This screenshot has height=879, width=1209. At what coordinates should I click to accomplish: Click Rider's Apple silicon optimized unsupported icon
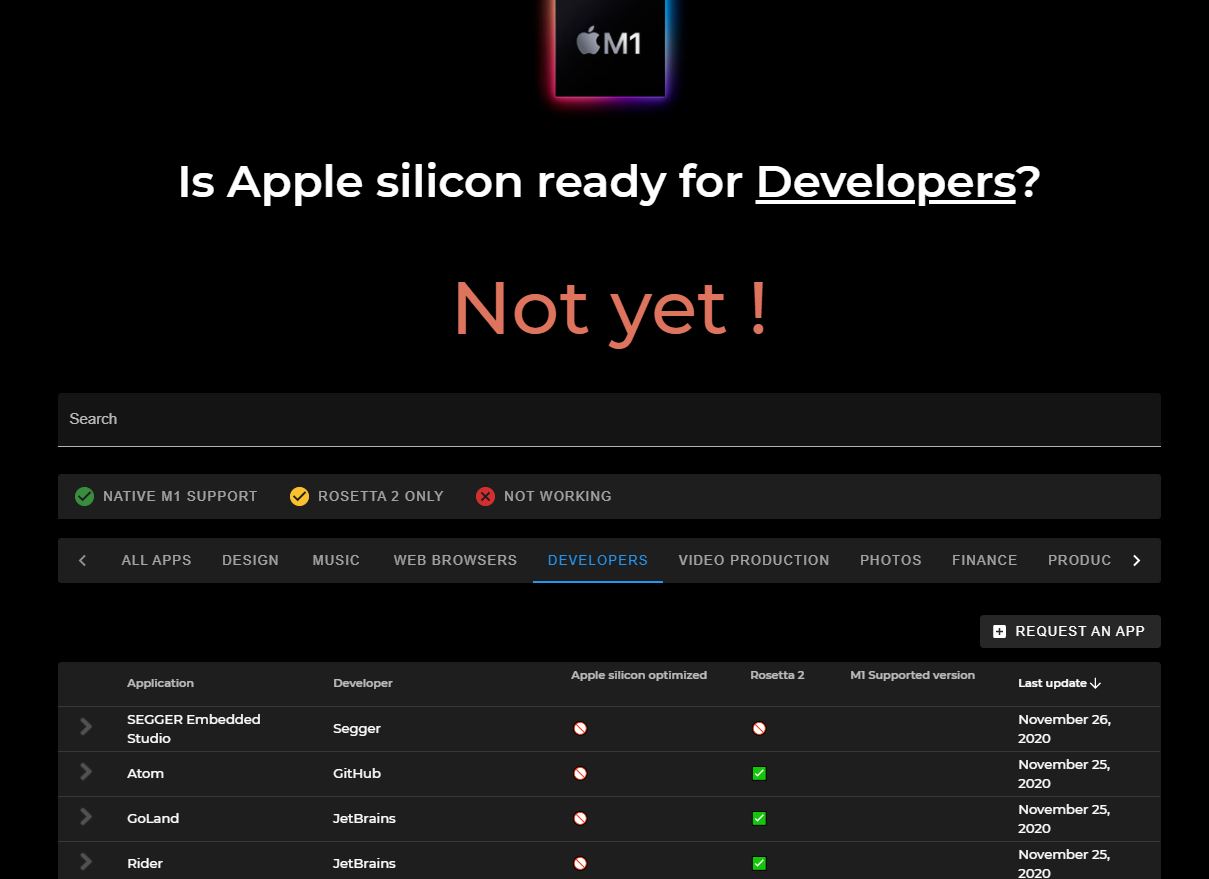click(580, 863)
